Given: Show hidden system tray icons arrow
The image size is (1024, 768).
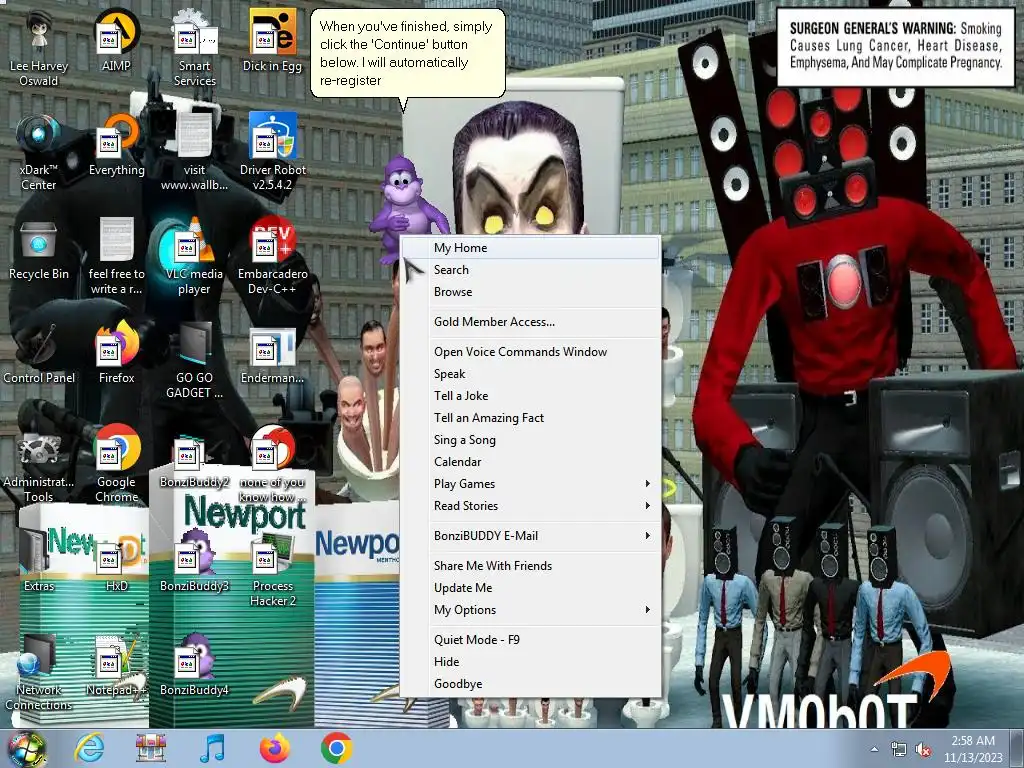Looking at the screenshot, I should 874,749.
